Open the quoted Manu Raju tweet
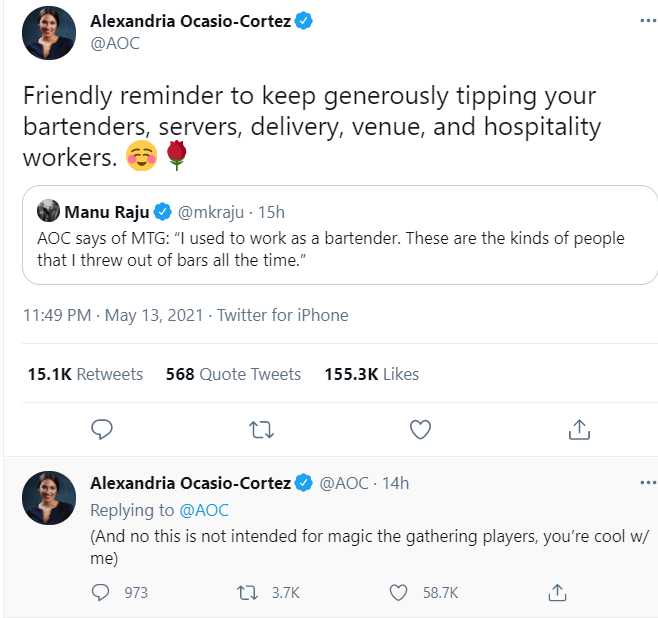Image resolution: width=658 pixels, height=618 pixels. 340,248
